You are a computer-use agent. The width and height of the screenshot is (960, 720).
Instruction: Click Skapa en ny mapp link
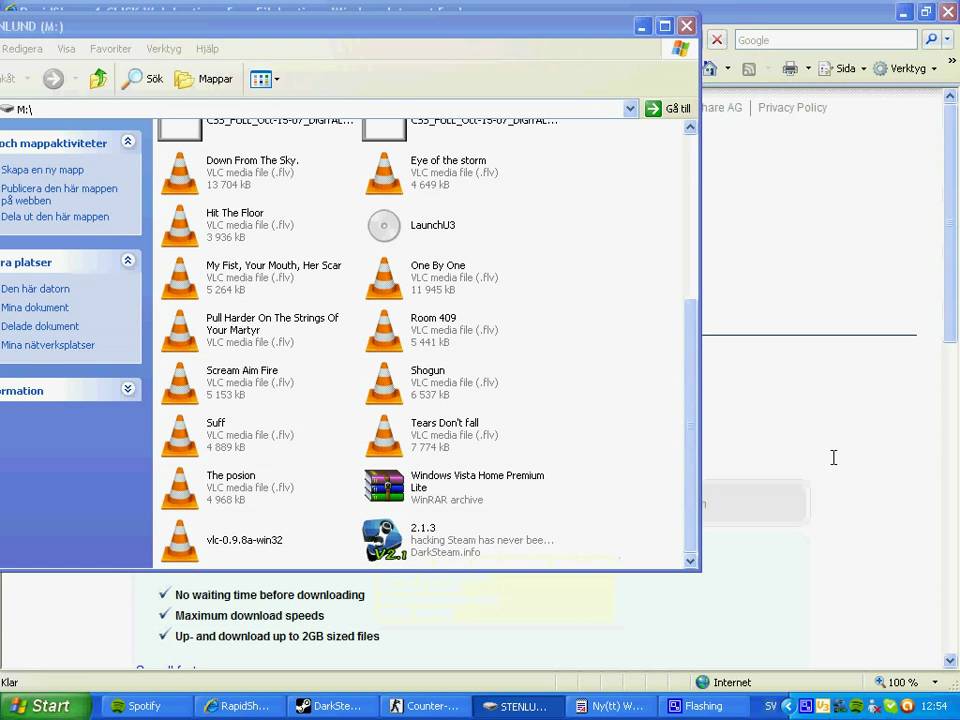pos(42,170)
